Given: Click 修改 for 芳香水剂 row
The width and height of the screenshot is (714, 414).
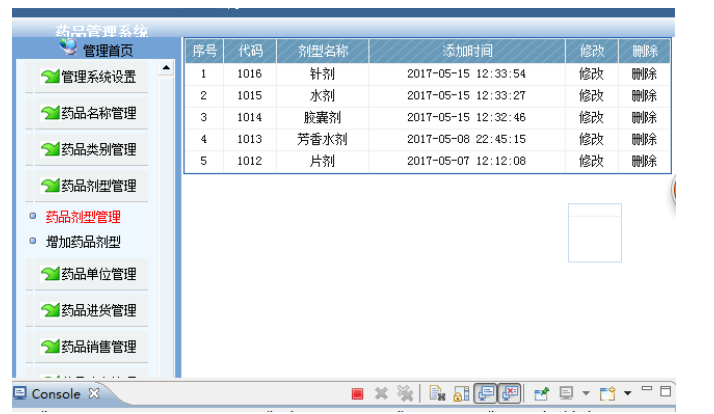Looking at the screenshot, I should click(x=592, y=139).
